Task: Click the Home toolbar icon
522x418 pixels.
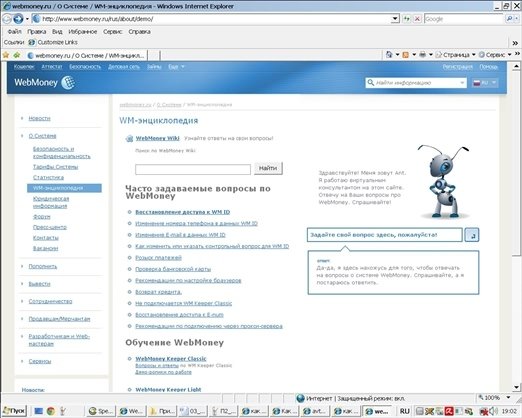Action: click(389, 55)
